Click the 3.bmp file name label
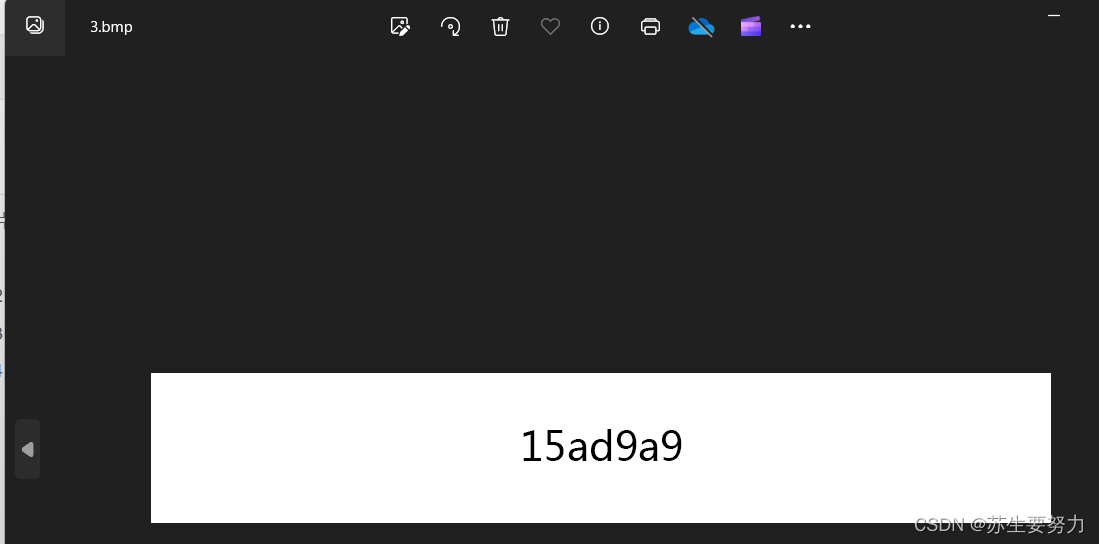Viewport: 1099px width, 544px height. point(111,27)
